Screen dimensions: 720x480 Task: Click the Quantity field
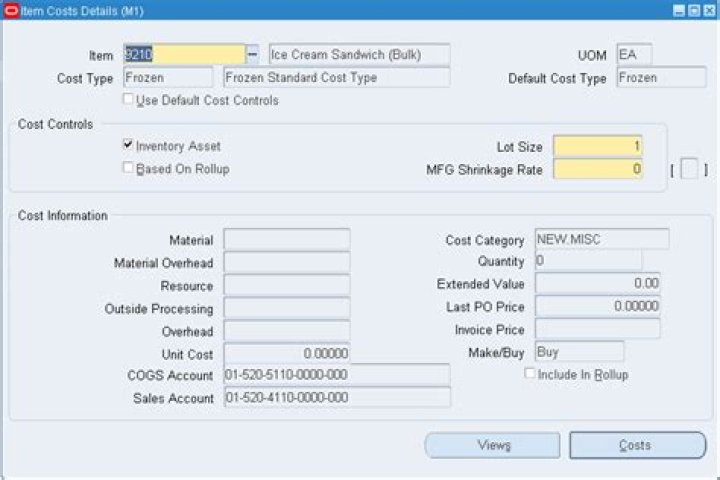tap(588, 261)
